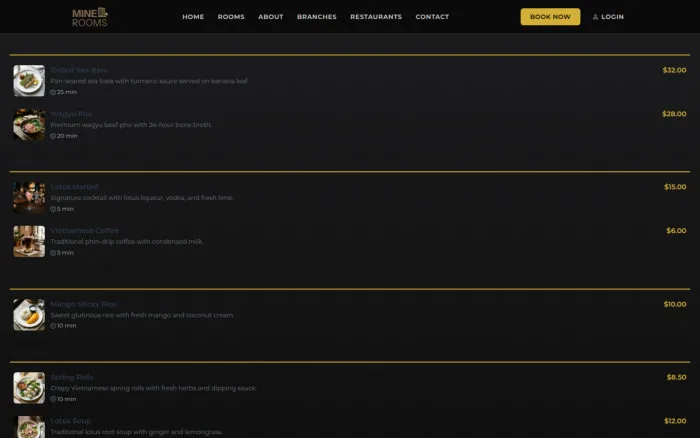Click the "Crispy Vietnamese spring rolls" description

click(154, 388)
